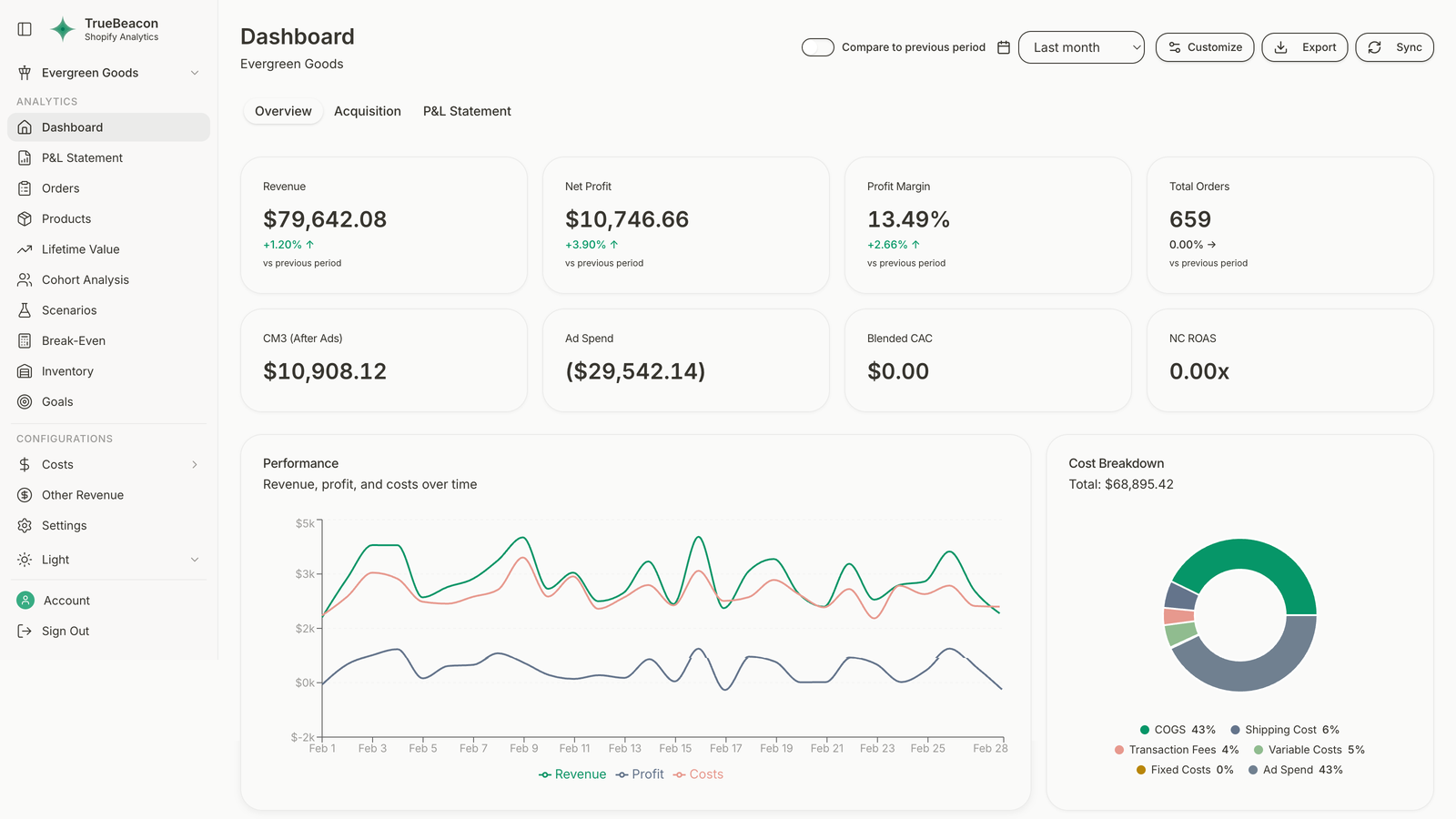Click the Total: $68,895.42 text

point(1121,484)
